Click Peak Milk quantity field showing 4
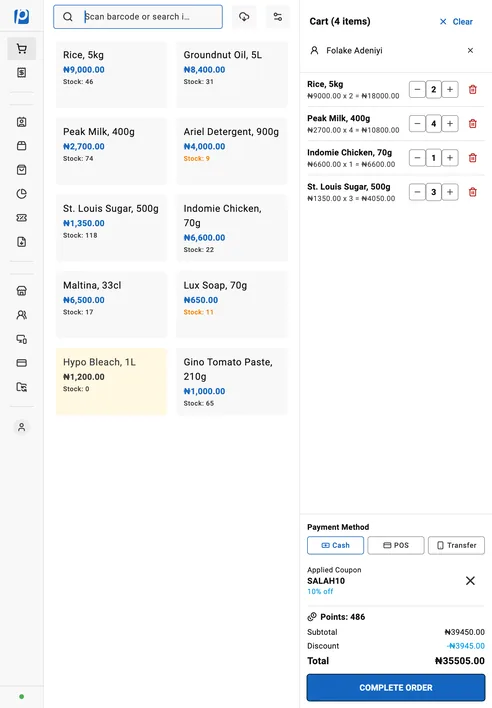 pyautogui.click(x=434, y=124)
